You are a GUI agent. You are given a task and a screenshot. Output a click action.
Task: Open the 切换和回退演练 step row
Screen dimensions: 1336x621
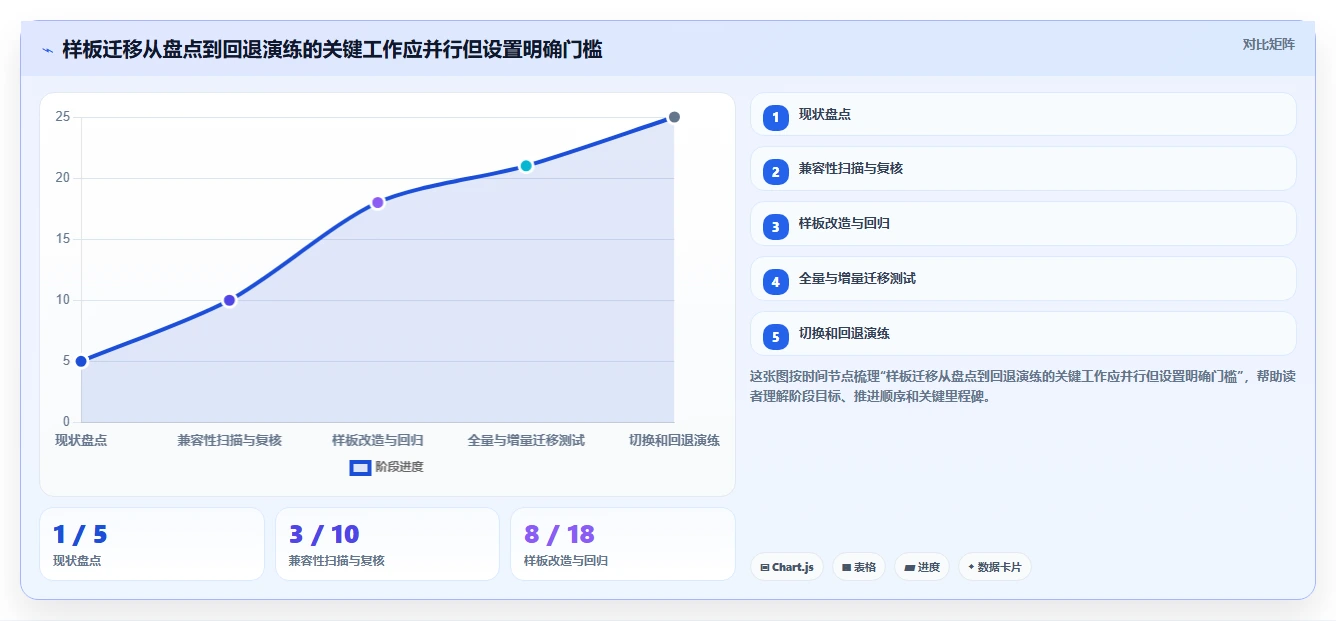coord(1023,334)
